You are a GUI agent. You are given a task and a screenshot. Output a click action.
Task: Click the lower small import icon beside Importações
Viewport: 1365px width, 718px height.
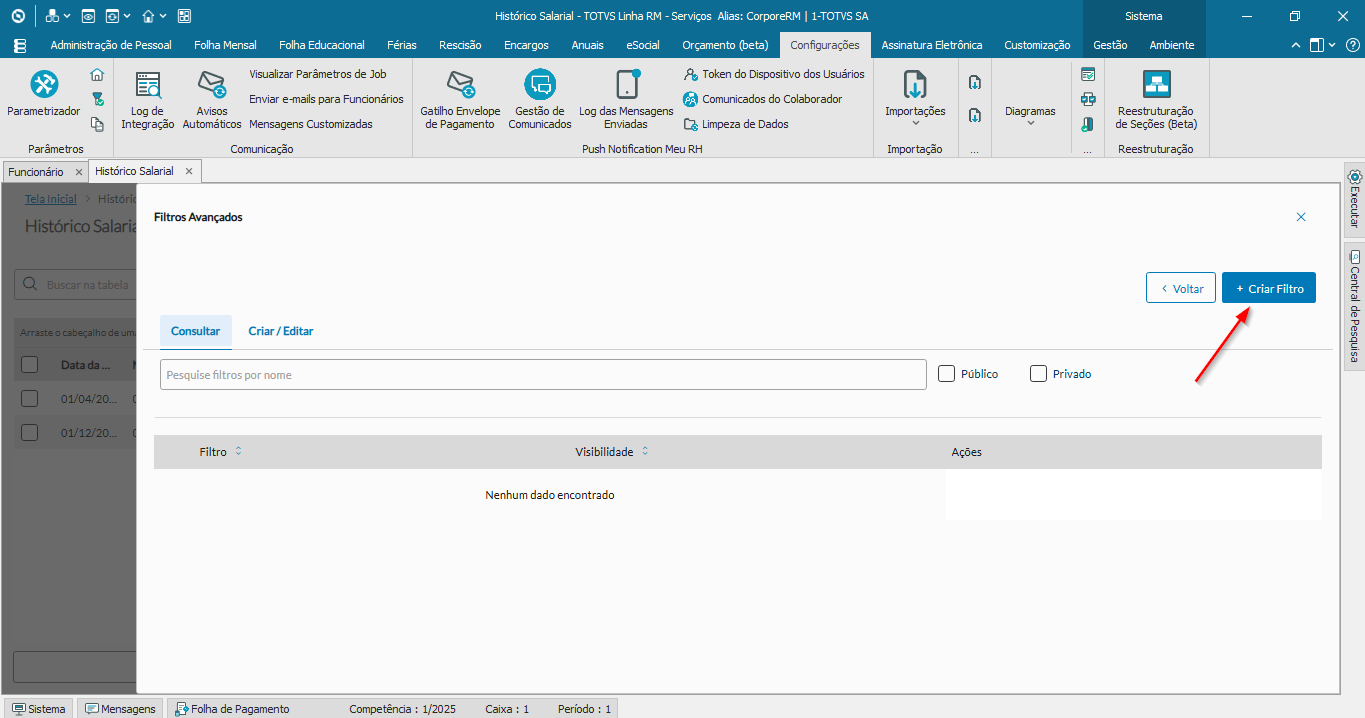(975, 116)
